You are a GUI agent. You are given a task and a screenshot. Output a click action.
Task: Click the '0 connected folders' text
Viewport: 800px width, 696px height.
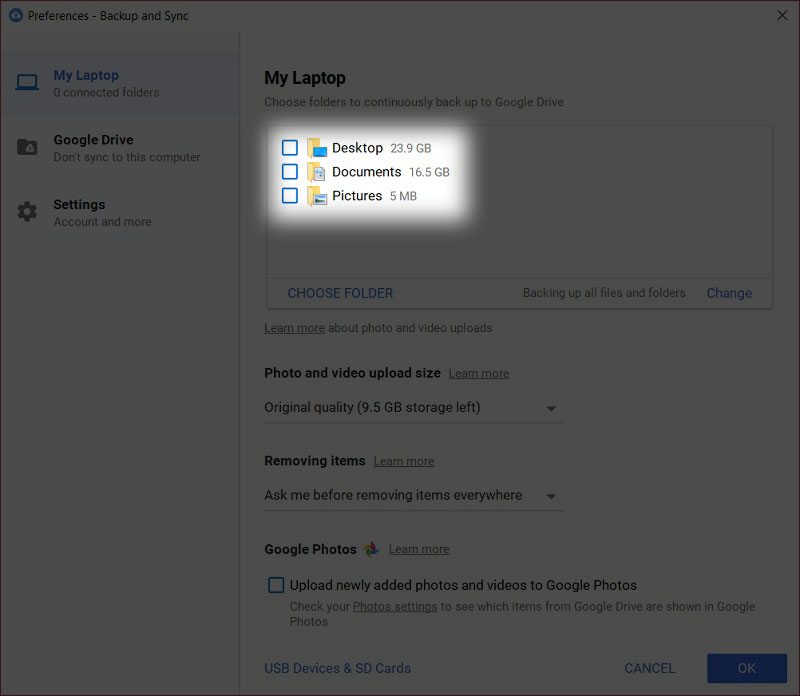(107, 92)
